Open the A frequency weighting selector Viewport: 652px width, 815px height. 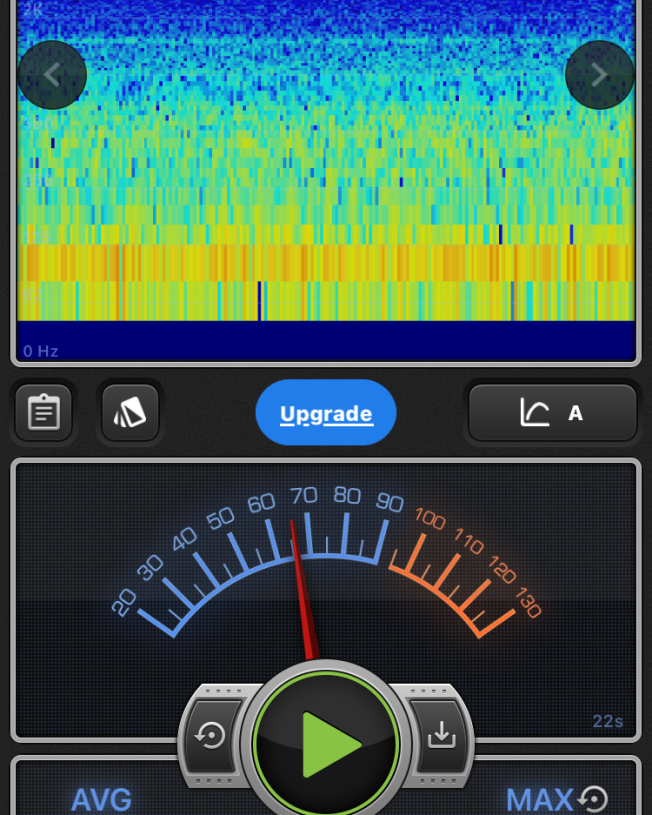[552, 413]
